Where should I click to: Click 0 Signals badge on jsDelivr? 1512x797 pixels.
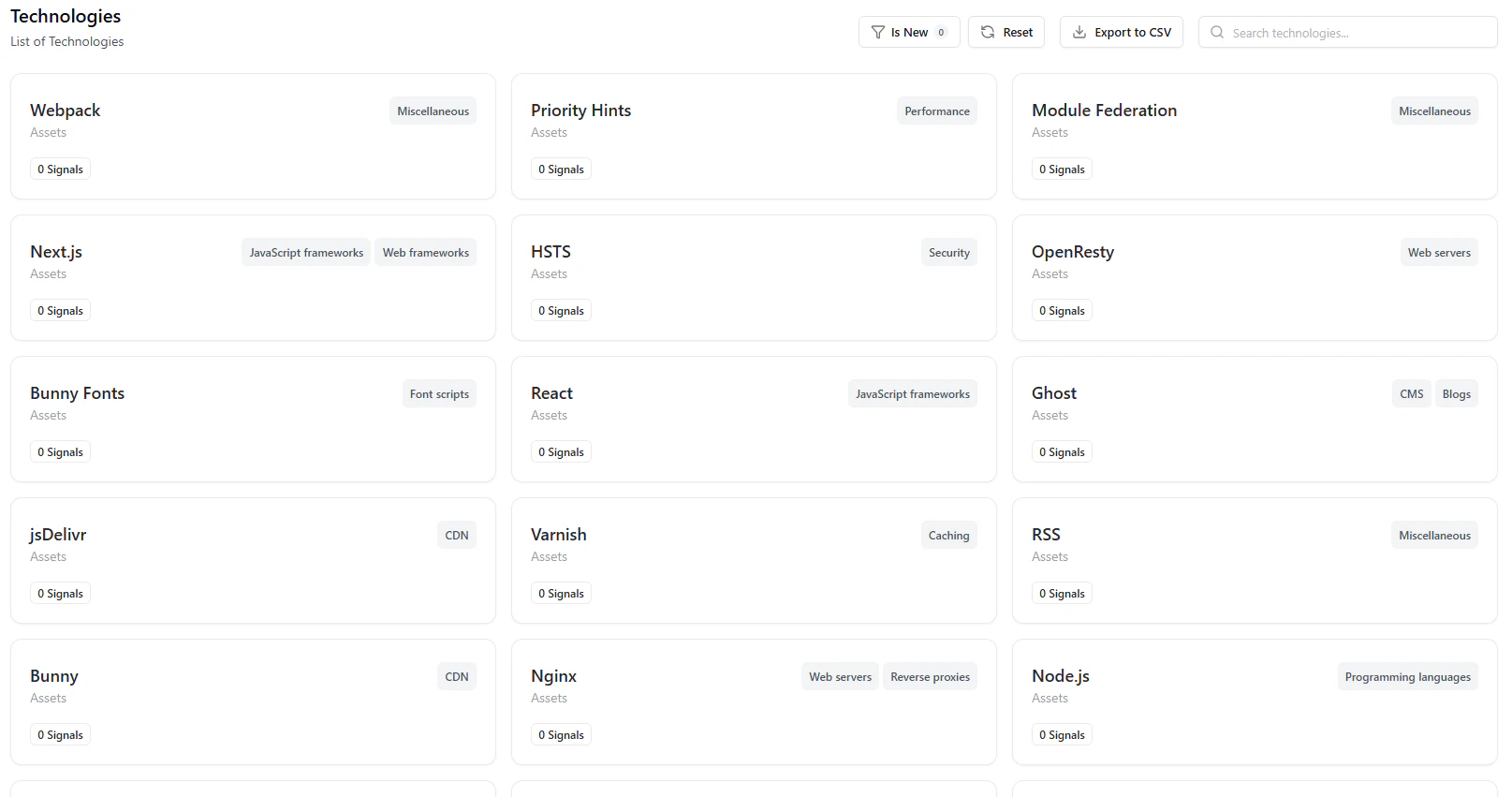click(x=60, y=593)
